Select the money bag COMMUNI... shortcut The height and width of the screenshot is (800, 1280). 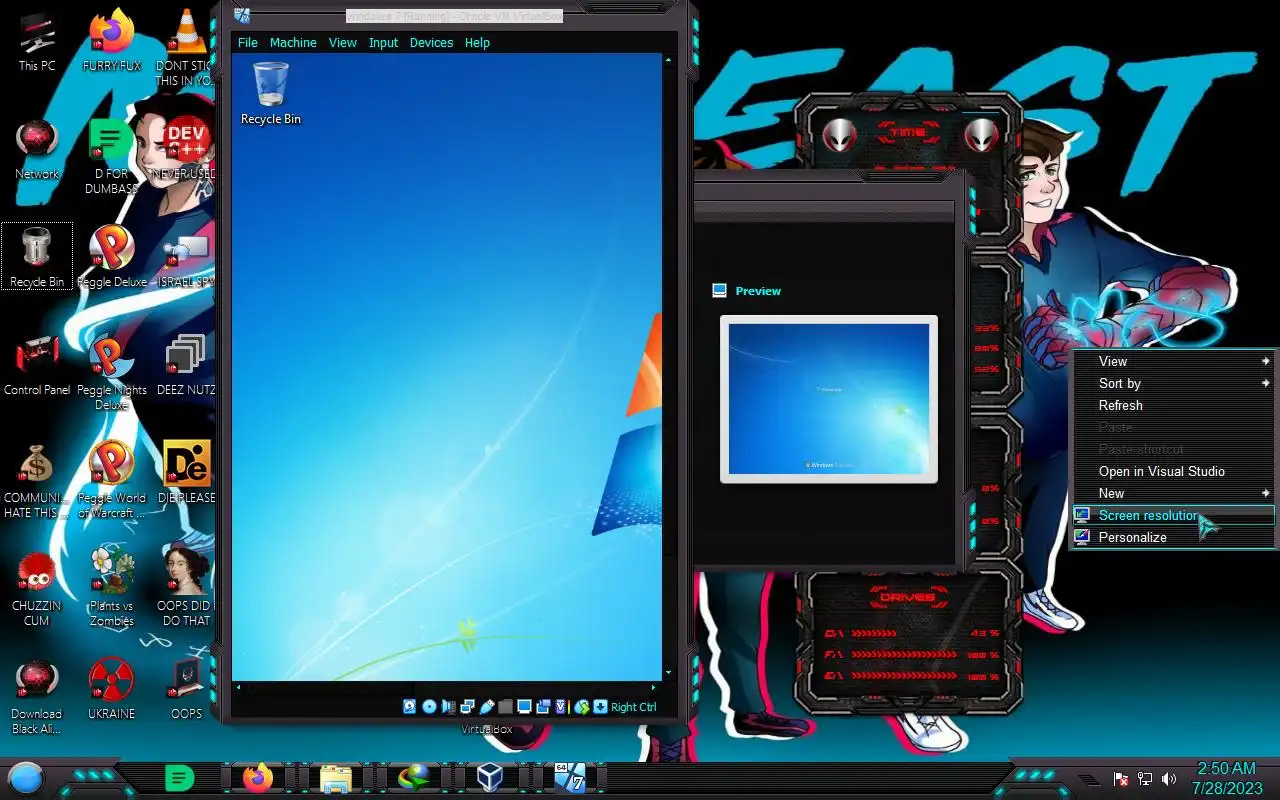tap(37, 481)
